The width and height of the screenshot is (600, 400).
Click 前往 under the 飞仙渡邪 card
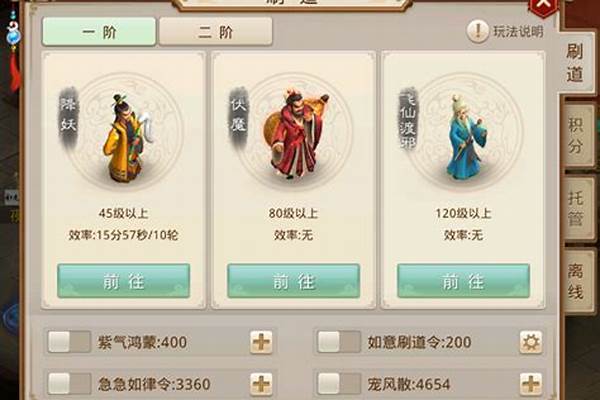click(463, 281)
